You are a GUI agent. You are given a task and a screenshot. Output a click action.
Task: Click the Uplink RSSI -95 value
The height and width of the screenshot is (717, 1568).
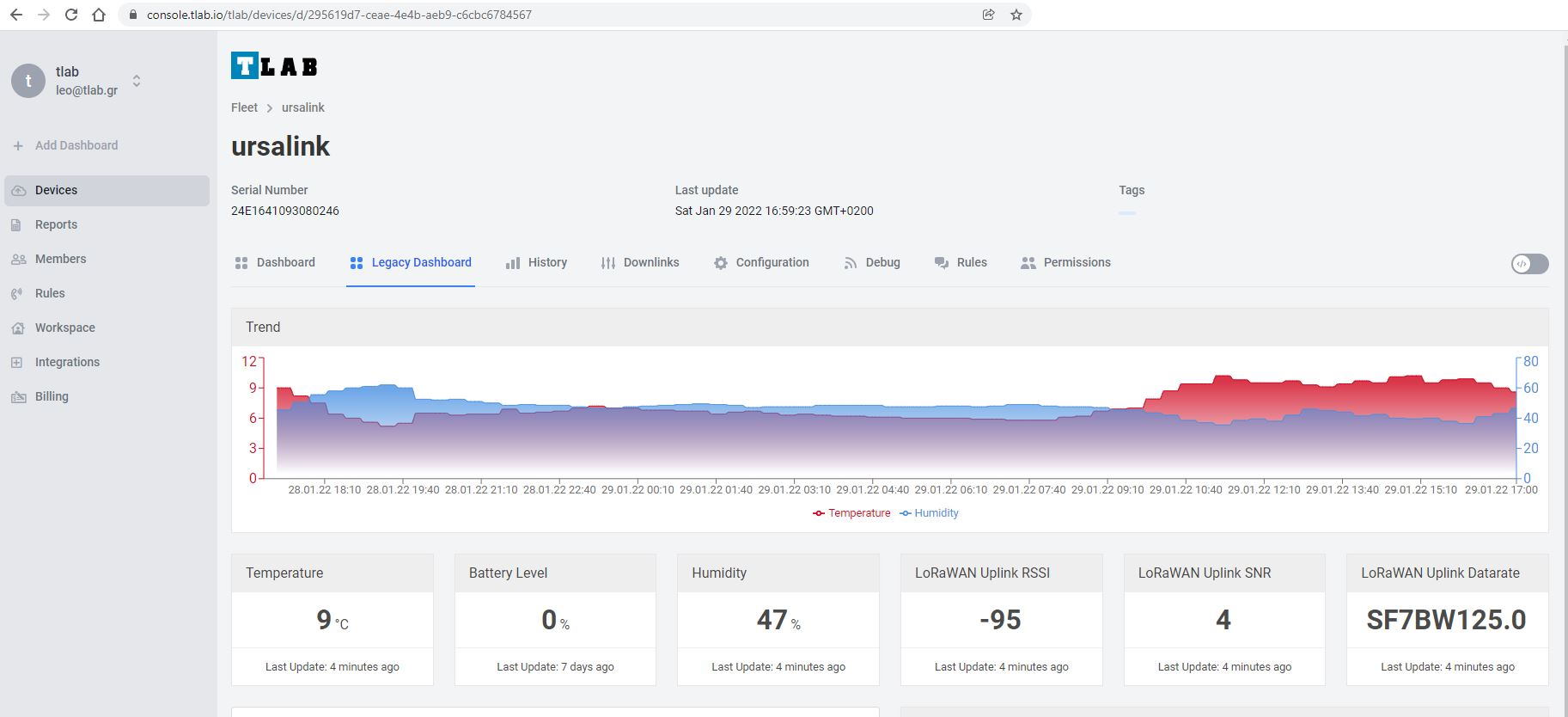coord(1001,620)
